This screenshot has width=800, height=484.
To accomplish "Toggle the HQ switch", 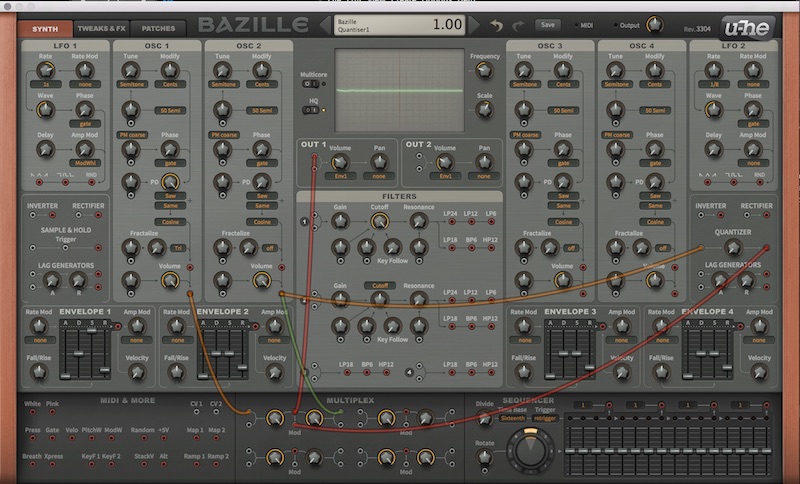I will tap(311, 110).
